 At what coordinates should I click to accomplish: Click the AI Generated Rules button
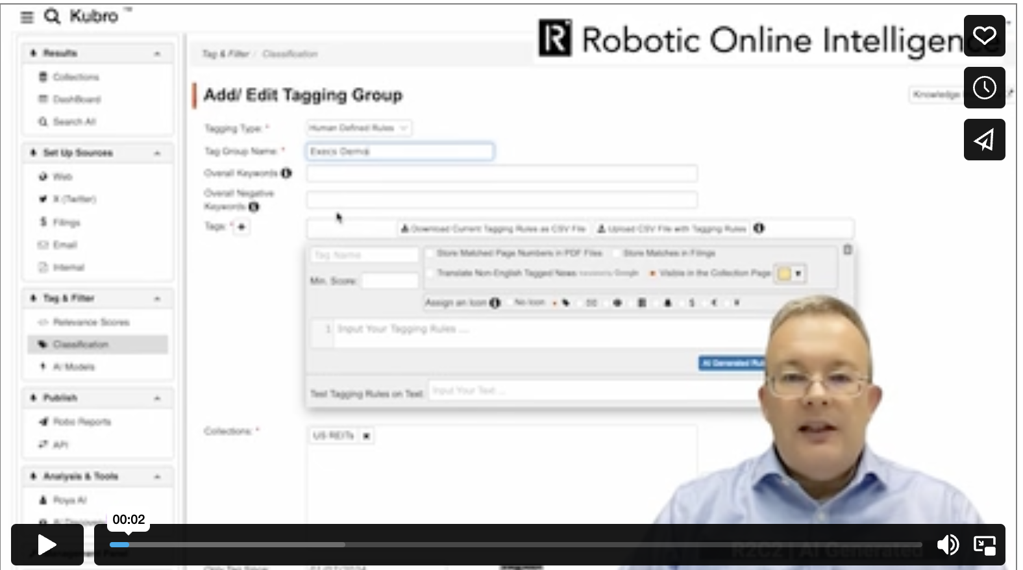(732, 363)
